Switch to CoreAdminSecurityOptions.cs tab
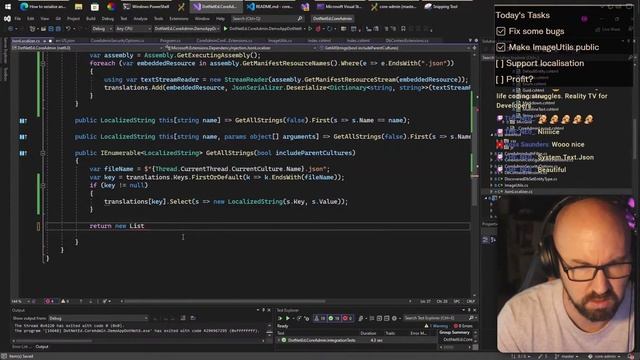The width and height of the screenshot is (640, 360). tap(117, 41)
